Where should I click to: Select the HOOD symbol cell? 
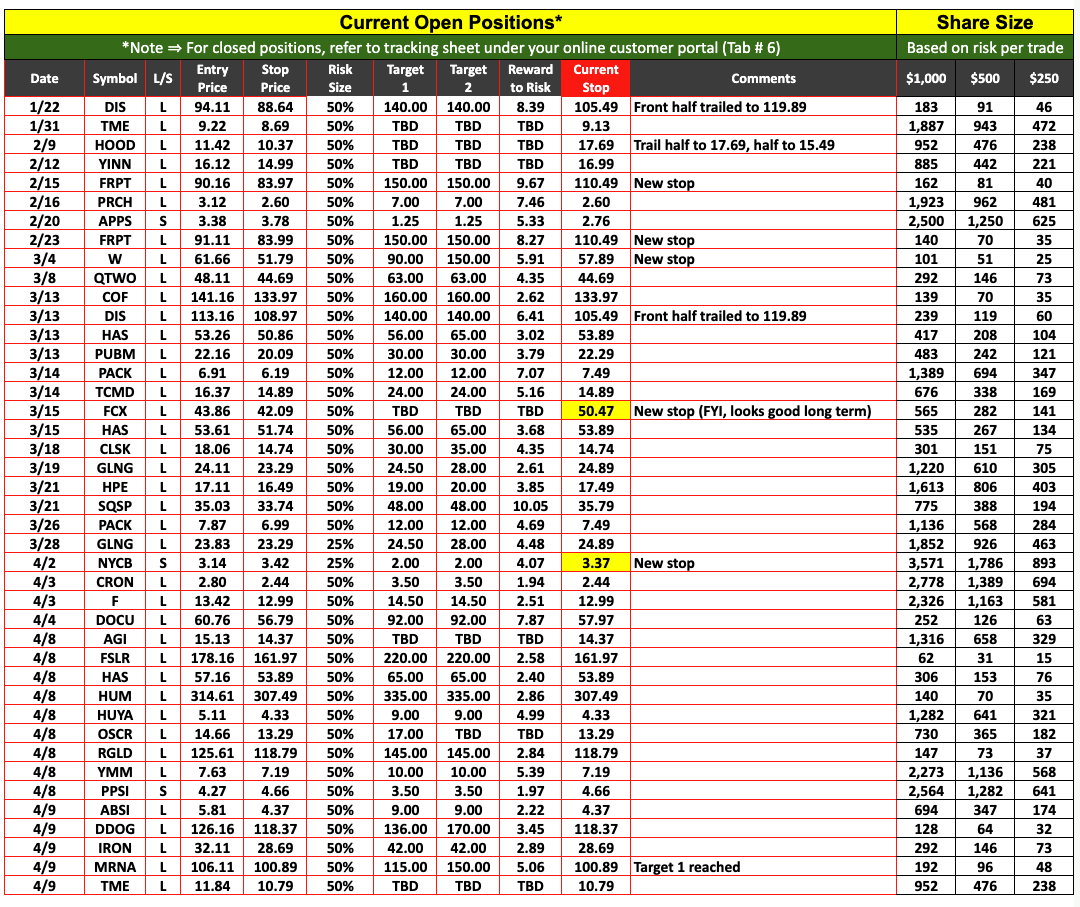click(x=115, y=145)
